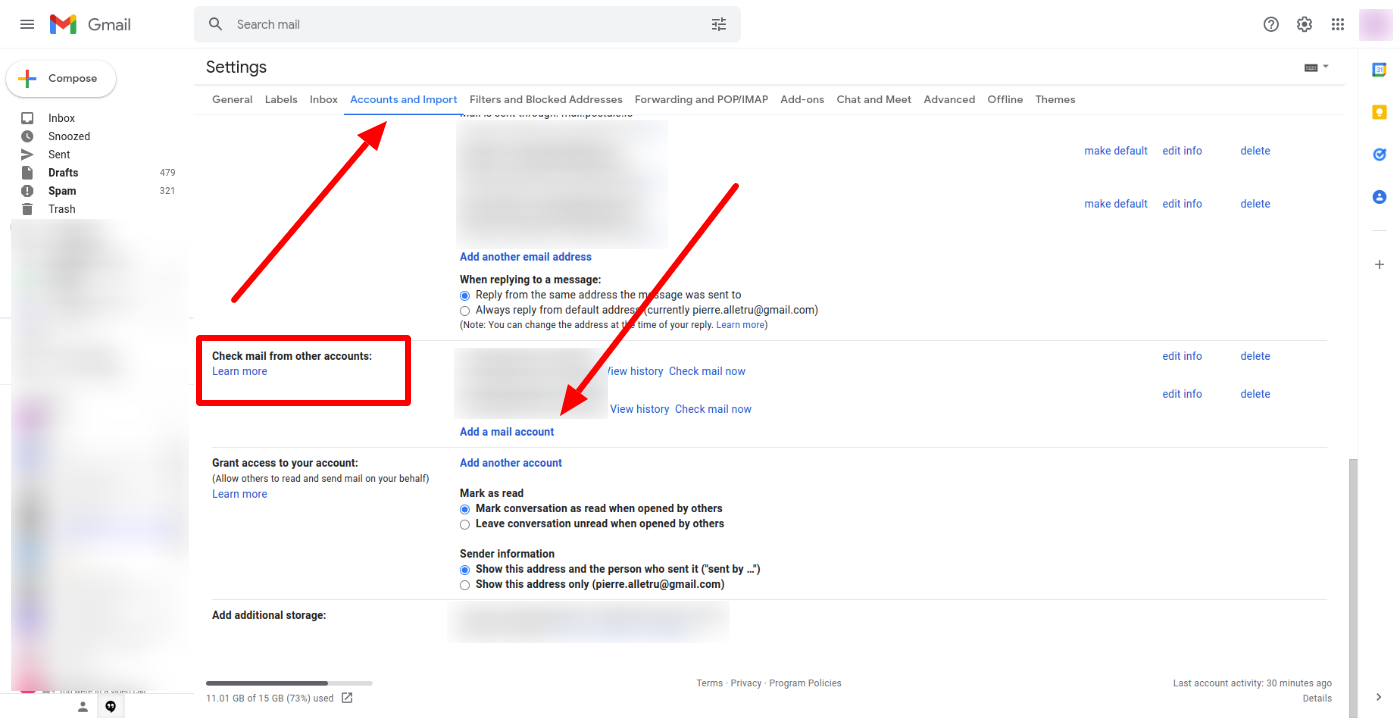
Task: Select Leave conversation unread option
Action: [465, 524]
